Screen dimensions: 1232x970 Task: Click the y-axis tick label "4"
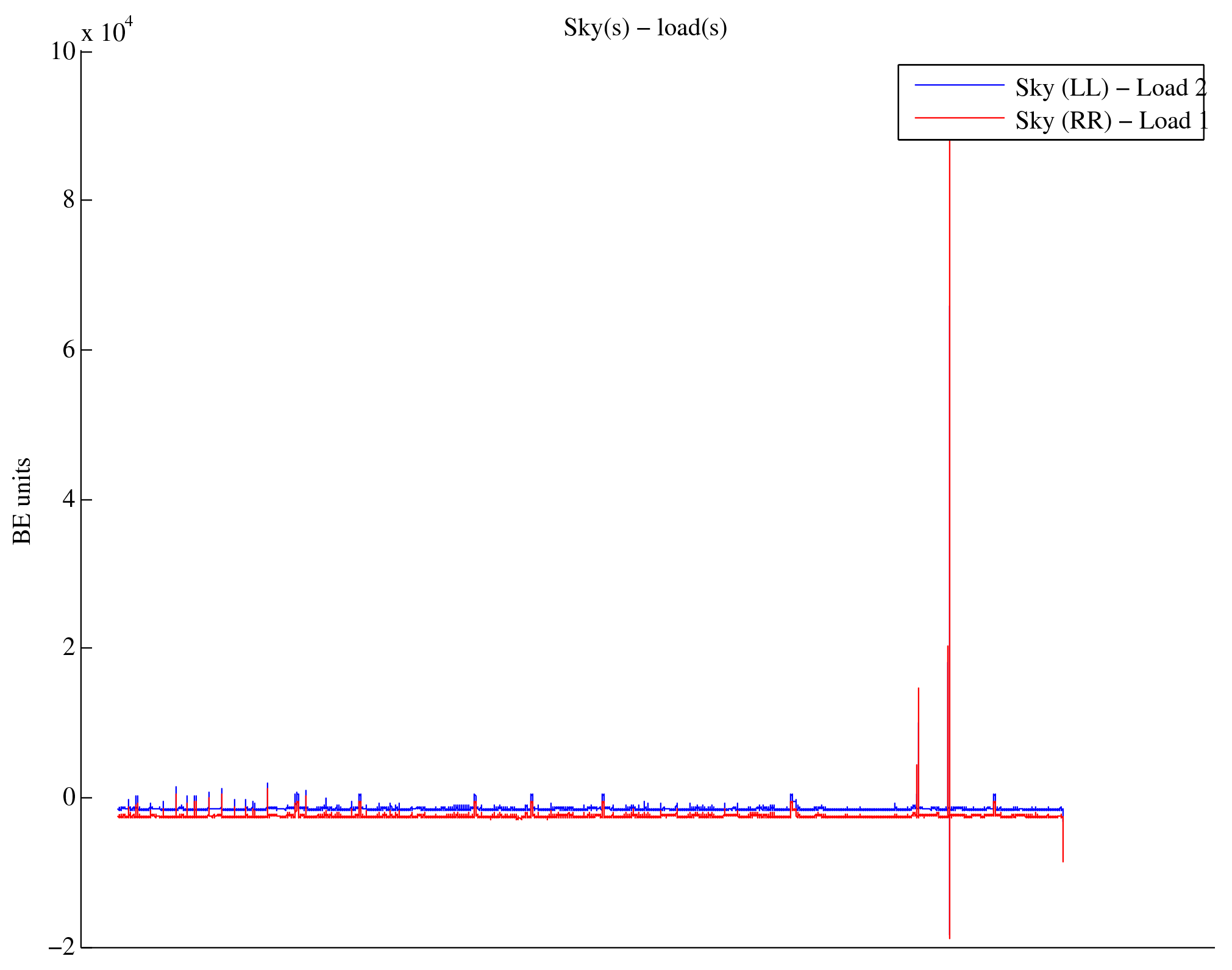pos(69,499)
